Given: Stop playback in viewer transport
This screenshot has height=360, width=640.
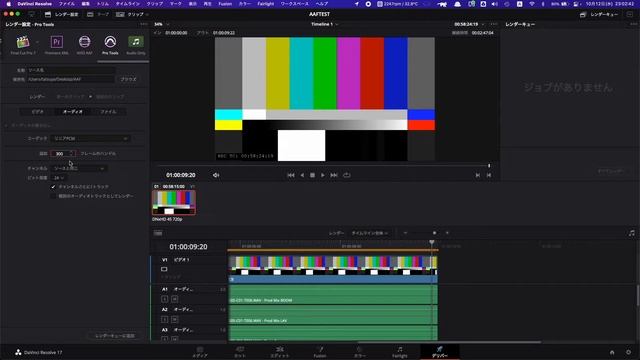Looking at the screenshot, I should pos(312,175).
